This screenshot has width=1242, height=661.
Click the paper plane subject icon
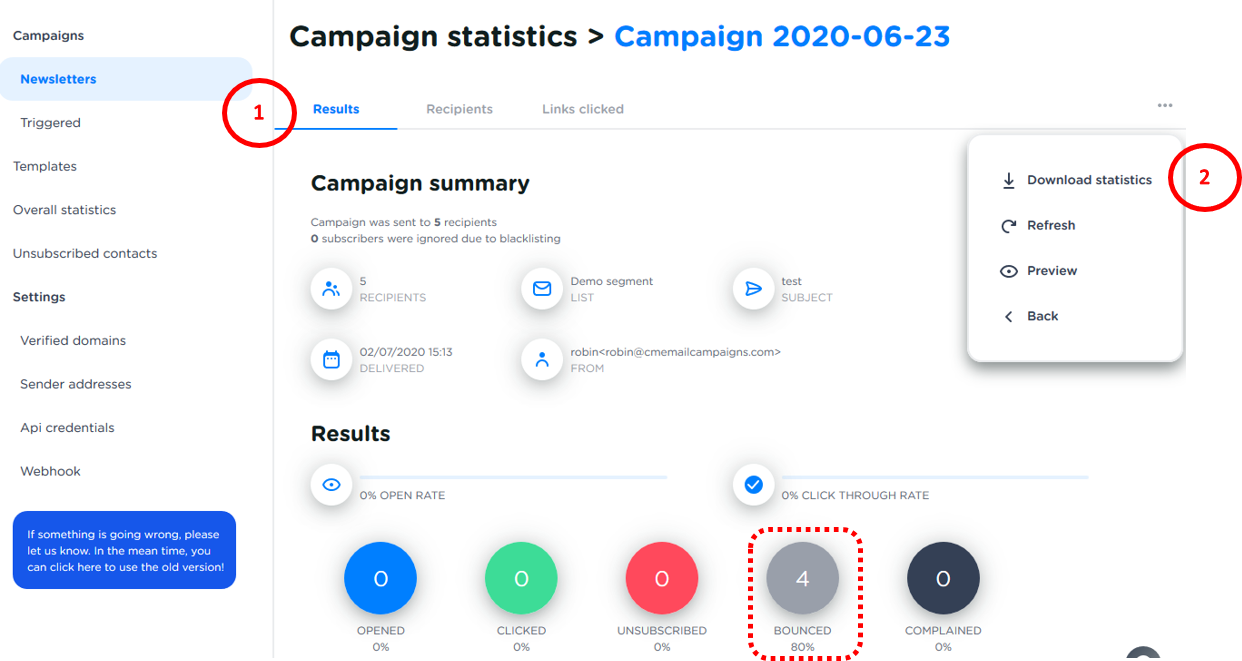[x=753, y=289]
